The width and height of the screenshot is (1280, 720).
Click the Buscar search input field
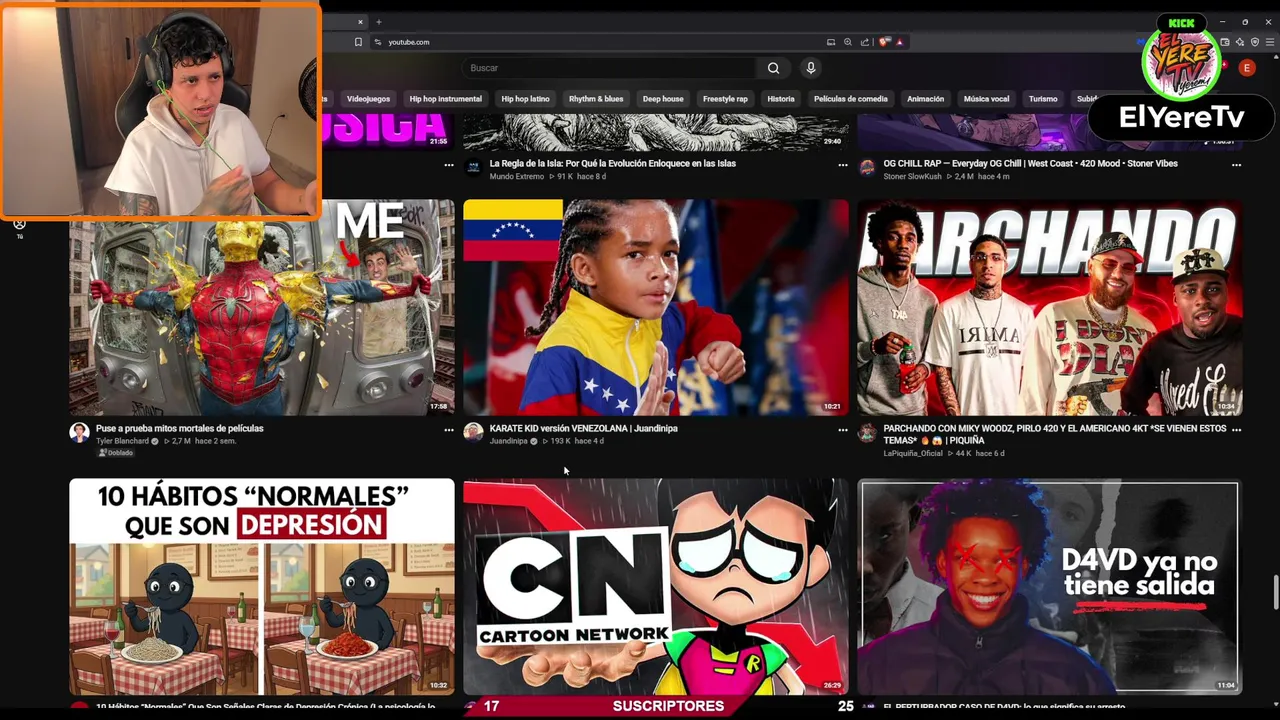click(610, 68)
